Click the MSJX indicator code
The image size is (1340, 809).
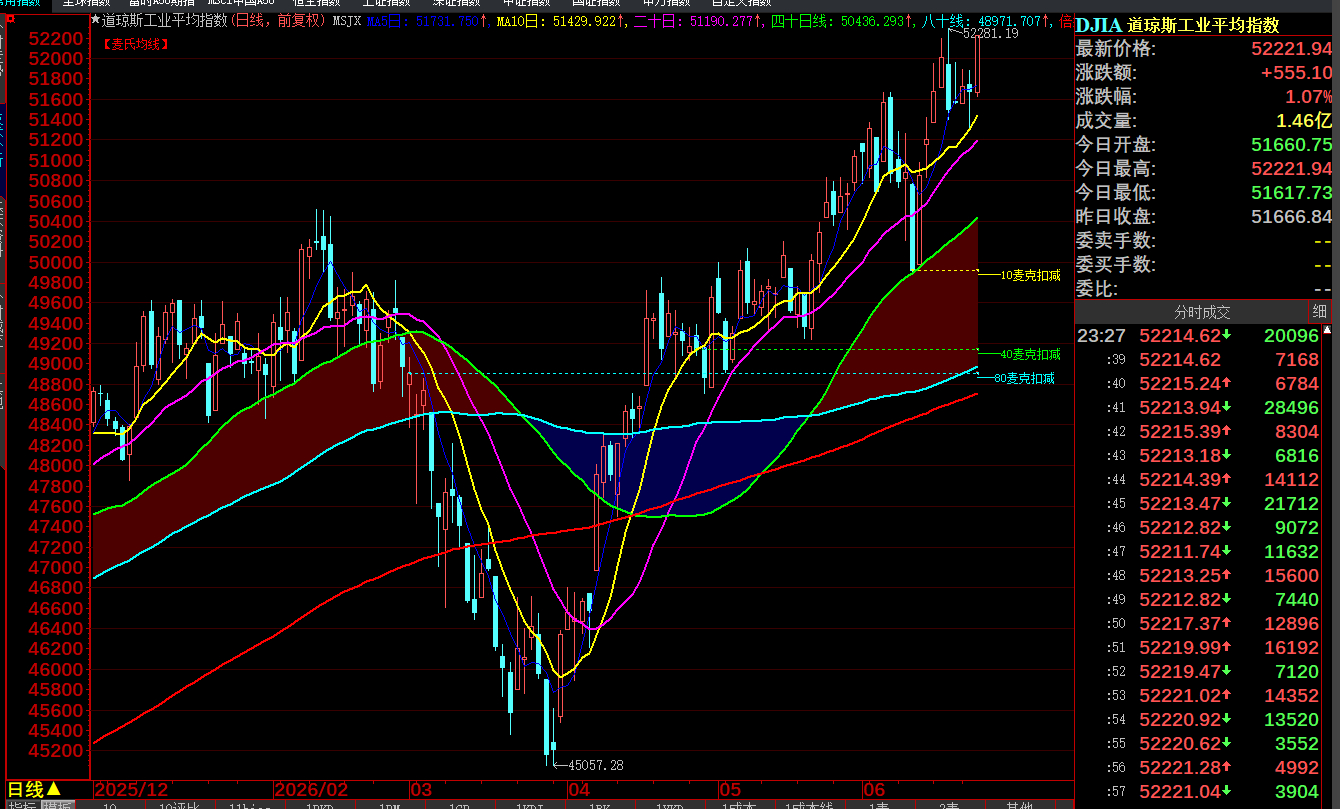click(x=347, y=20)
